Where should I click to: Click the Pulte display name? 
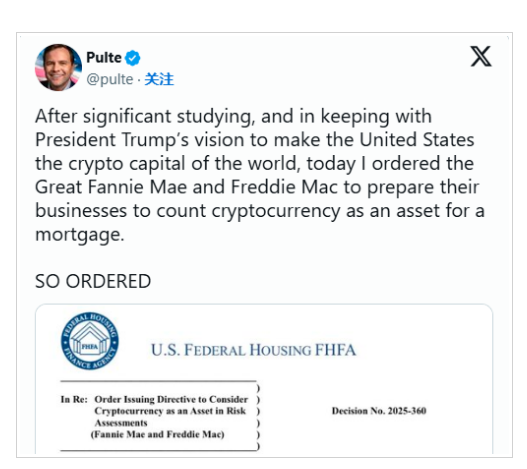click(x=104, y=57)
